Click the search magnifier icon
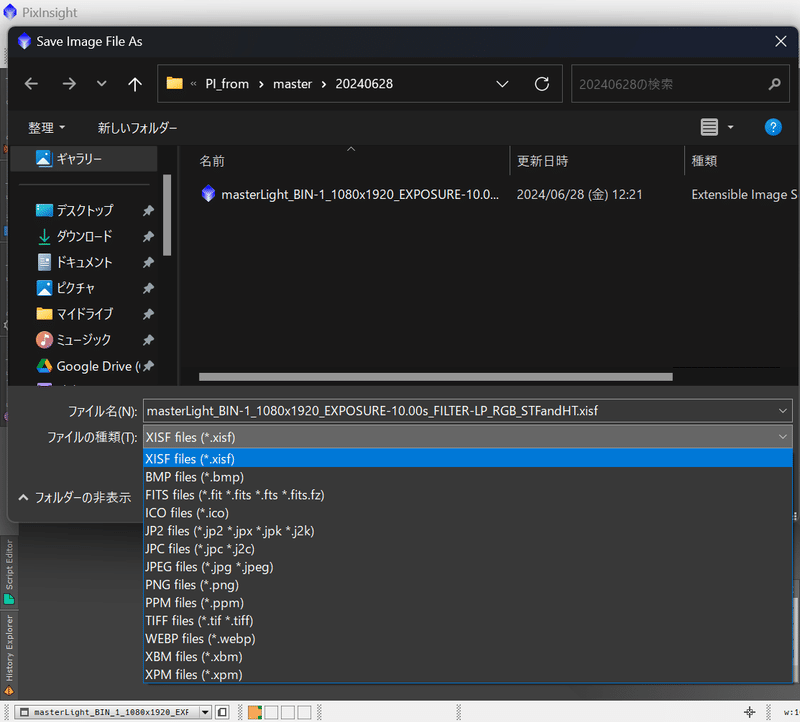Screen dimensions: 800x722 point(774,84)
